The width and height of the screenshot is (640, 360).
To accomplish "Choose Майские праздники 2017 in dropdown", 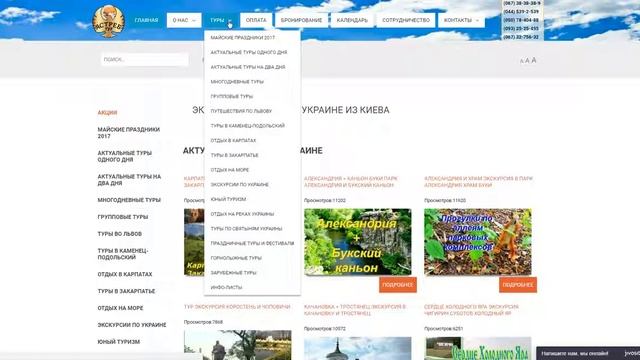I will click(242, 38).
